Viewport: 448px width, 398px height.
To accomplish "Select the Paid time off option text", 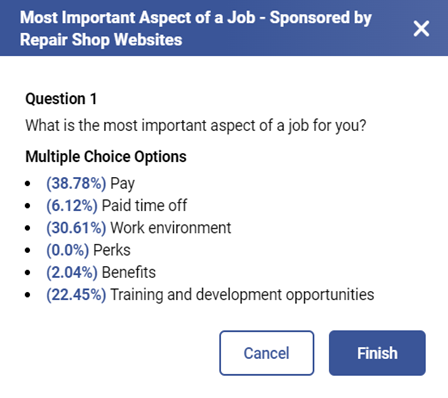I will [144, 205].
